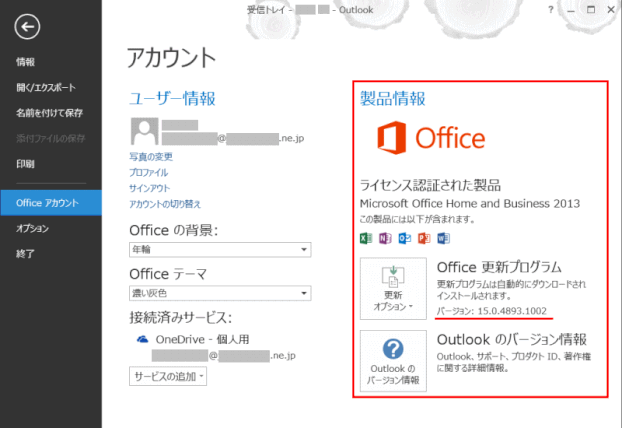Click the version text 15.0.4893.1002
Screen dimensions: 622x428
point(512,311)
